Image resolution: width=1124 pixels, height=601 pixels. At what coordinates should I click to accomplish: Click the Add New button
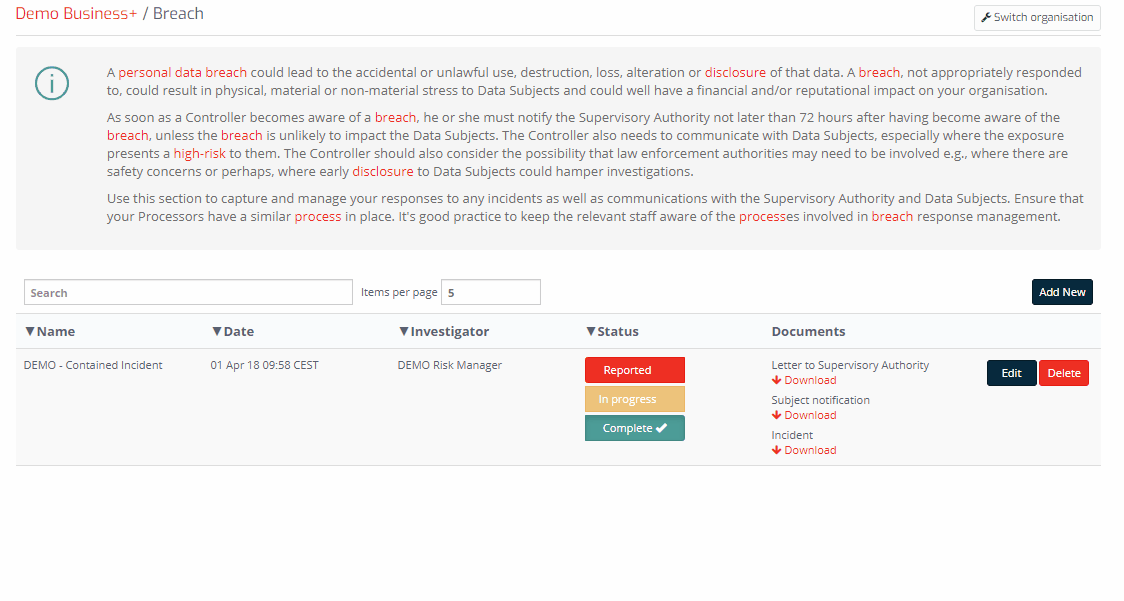1062,292
